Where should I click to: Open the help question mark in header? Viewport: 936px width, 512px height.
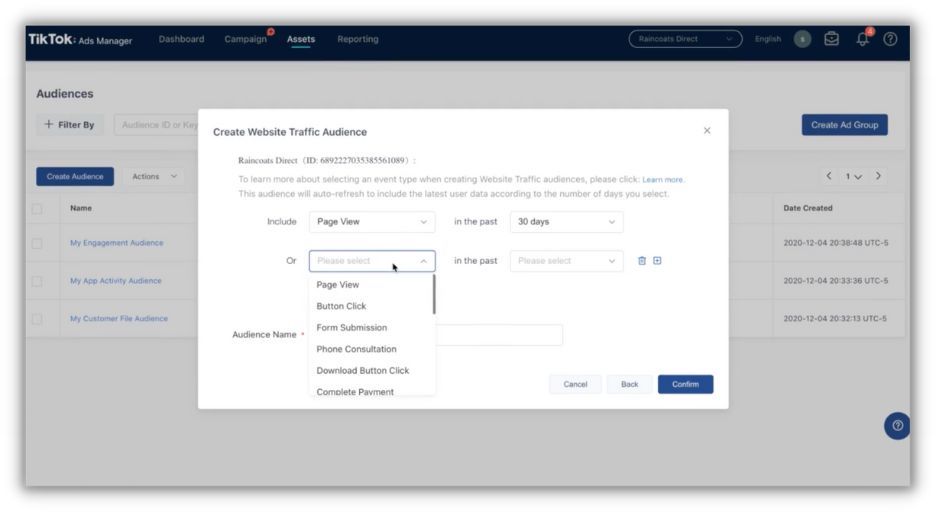click(890, 39)
